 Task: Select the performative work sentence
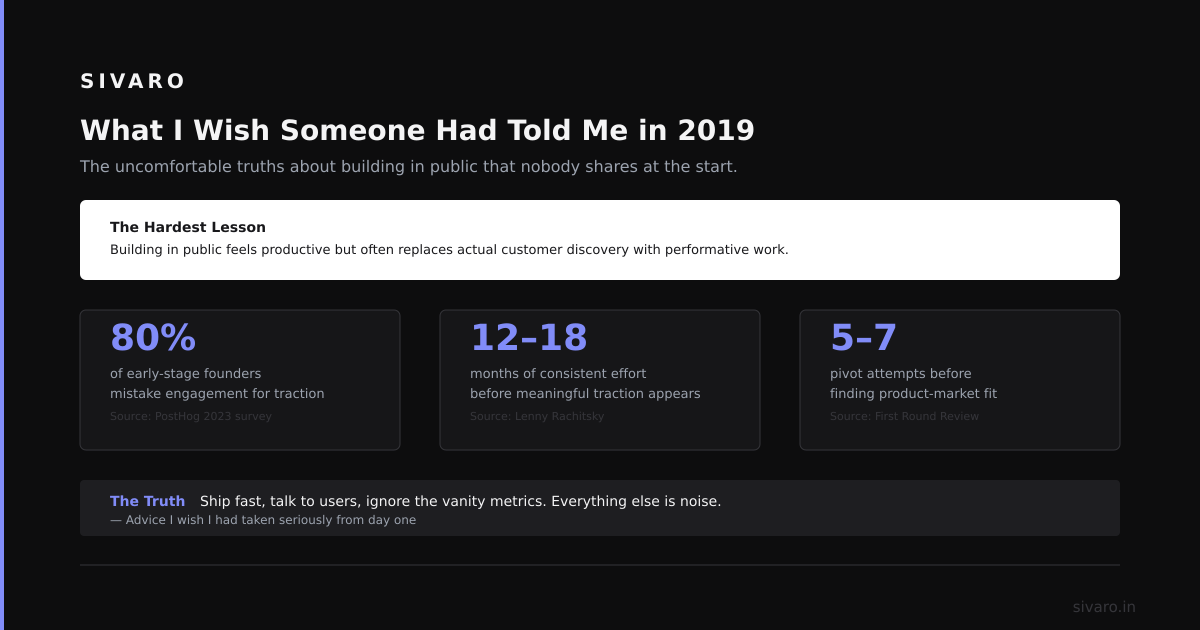coord(449,250)
